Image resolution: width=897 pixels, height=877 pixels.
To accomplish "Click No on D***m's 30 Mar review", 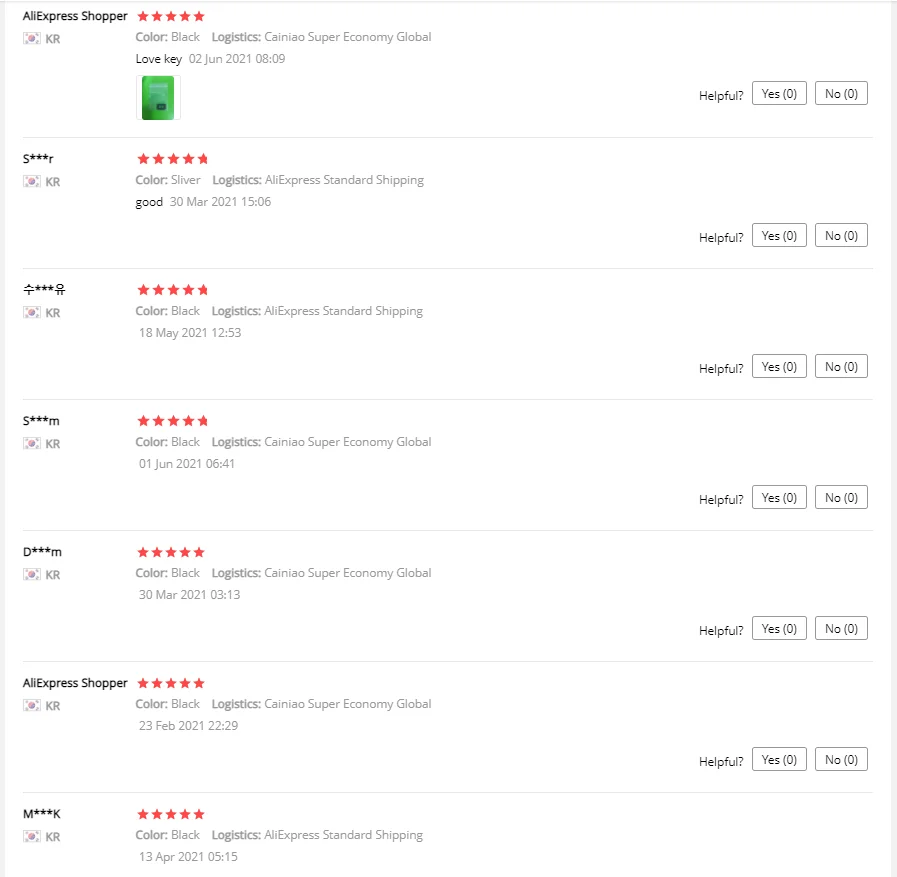I will [841, 629].
